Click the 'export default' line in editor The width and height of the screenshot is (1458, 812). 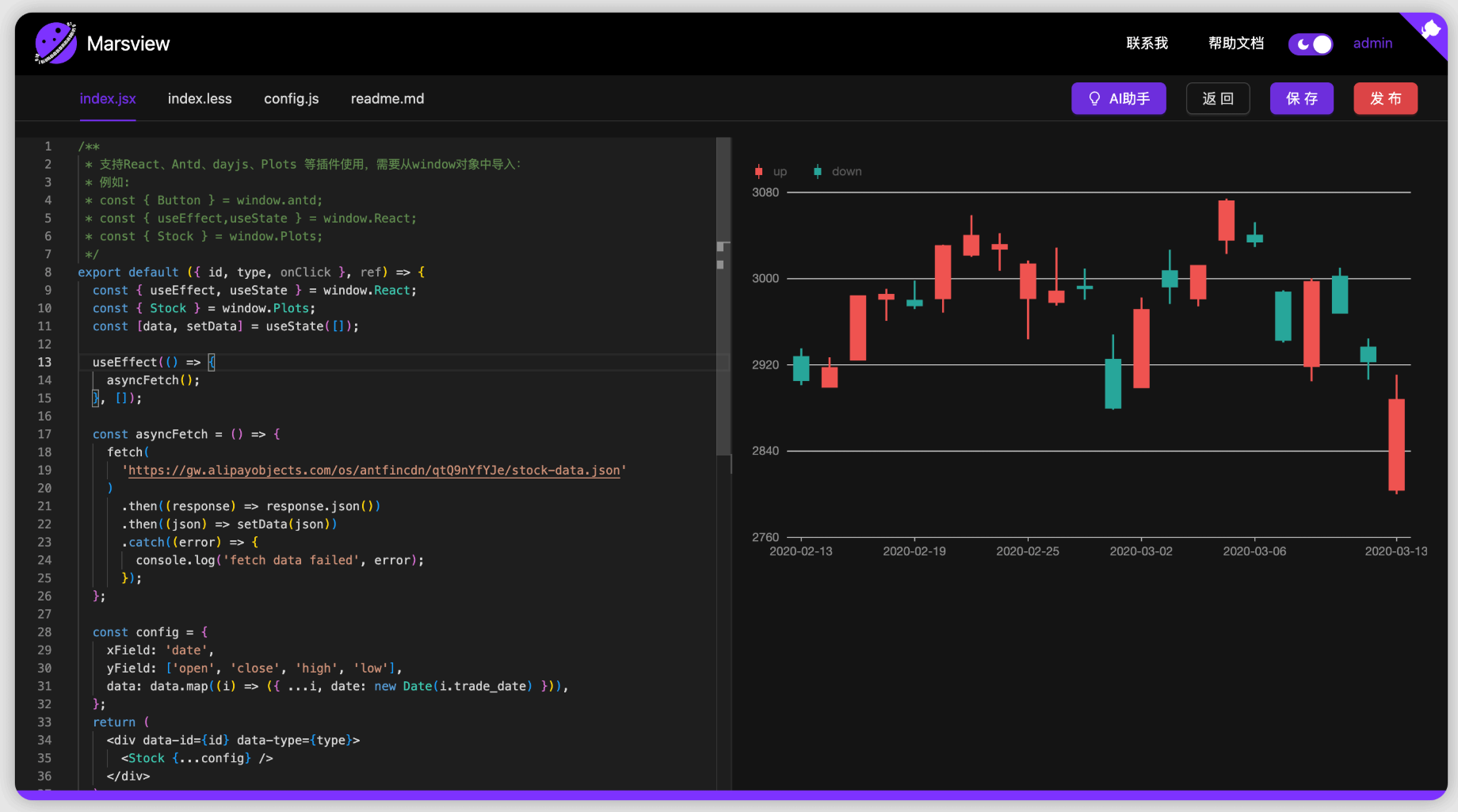pos(251,273)
